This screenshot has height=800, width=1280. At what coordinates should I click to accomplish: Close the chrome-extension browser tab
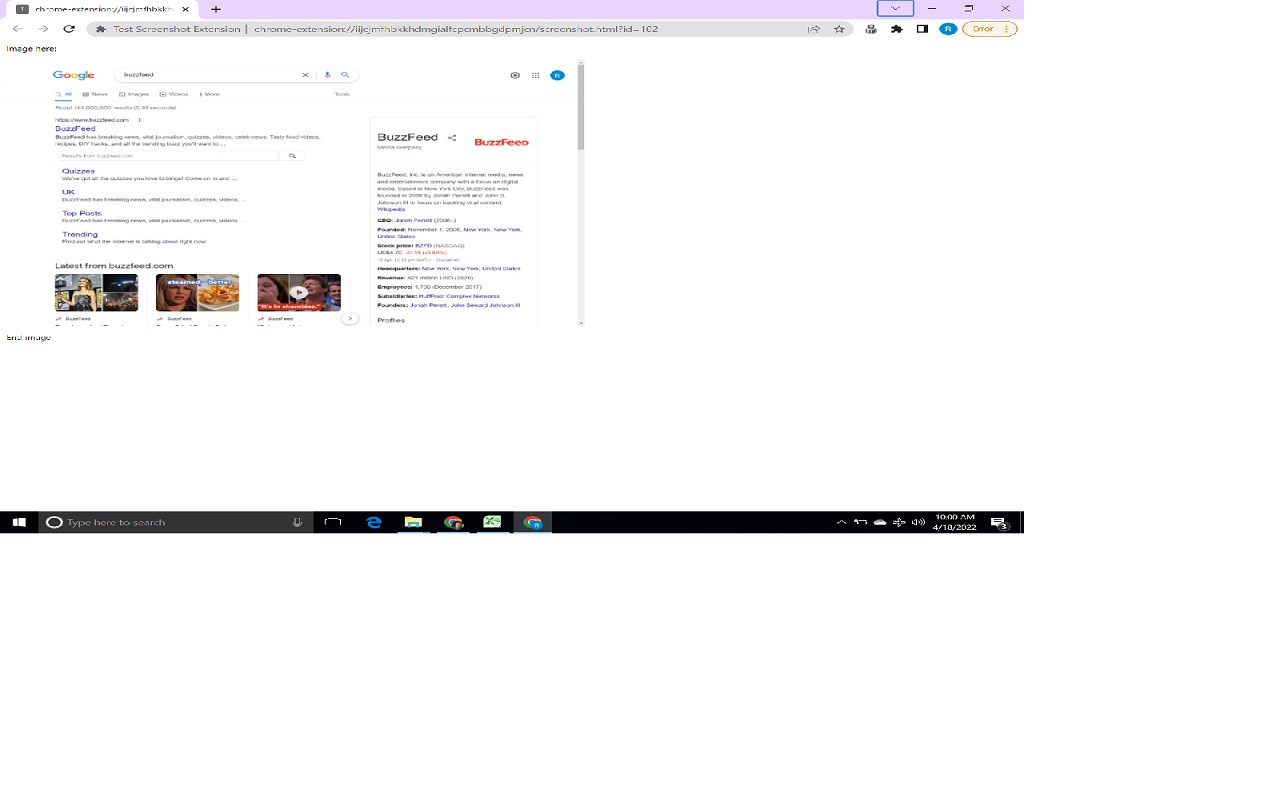(186, 9)
